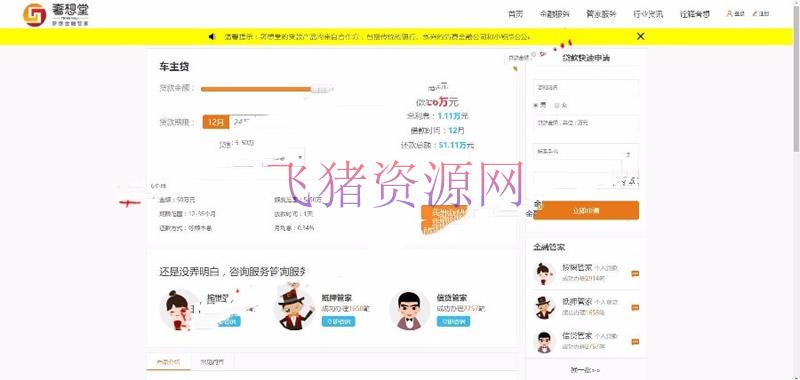Click the 信贷管家 avatar in consult section

tap(409, 310)
